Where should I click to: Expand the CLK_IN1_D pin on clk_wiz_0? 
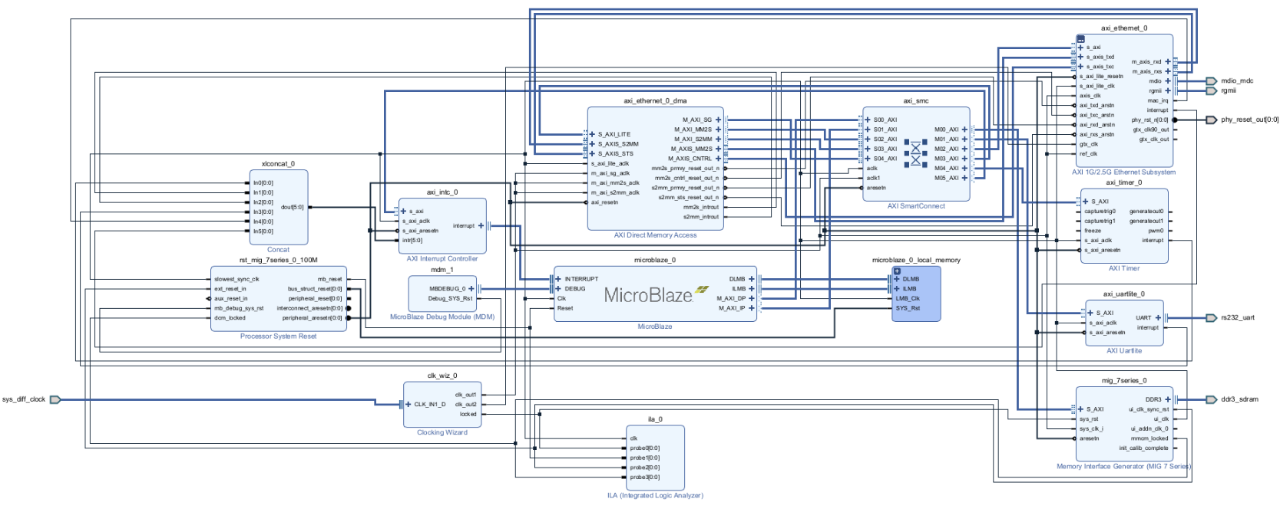point(406,404)
